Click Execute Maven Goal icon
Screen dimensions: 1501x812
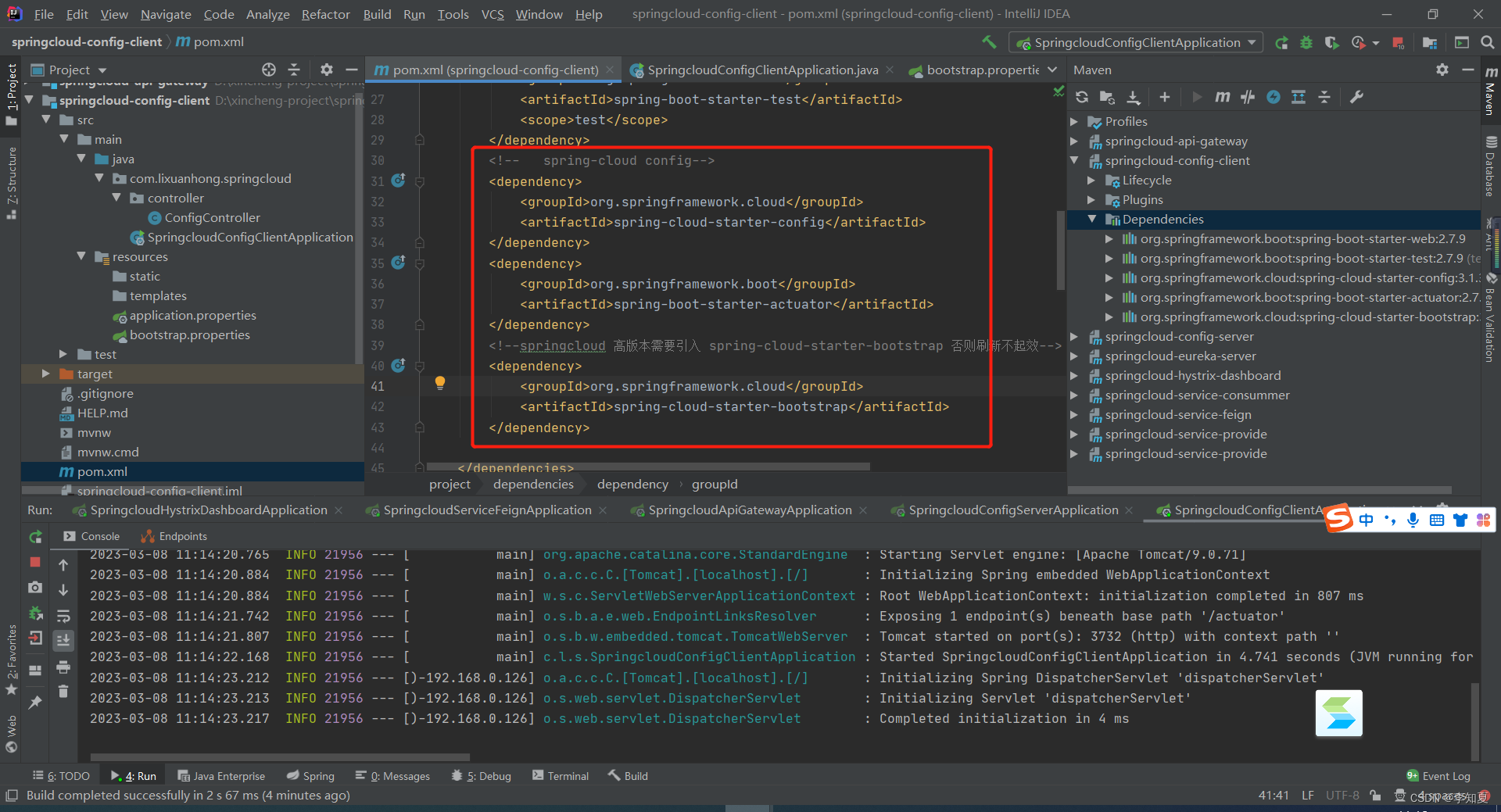pyautogui.click(x=1222, y=97)
